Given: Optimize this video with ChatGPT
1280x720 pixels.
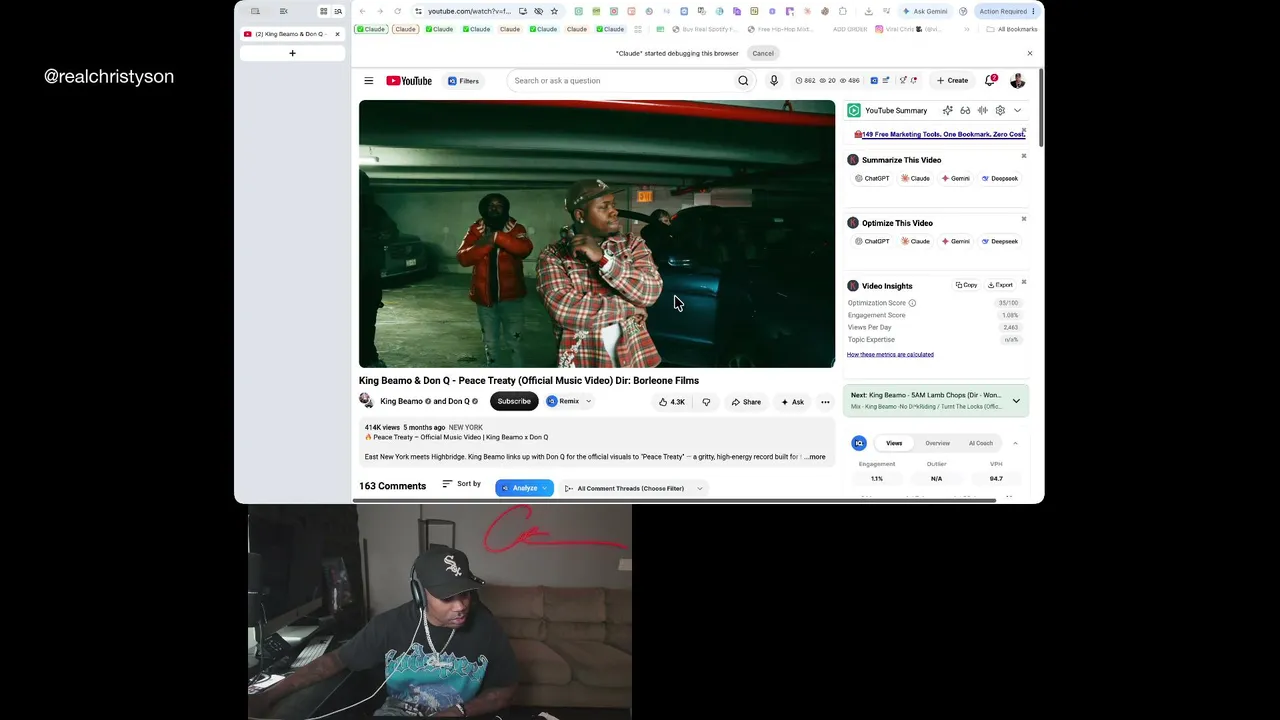Looking at the screenshot, I should [x=872, y=241].
